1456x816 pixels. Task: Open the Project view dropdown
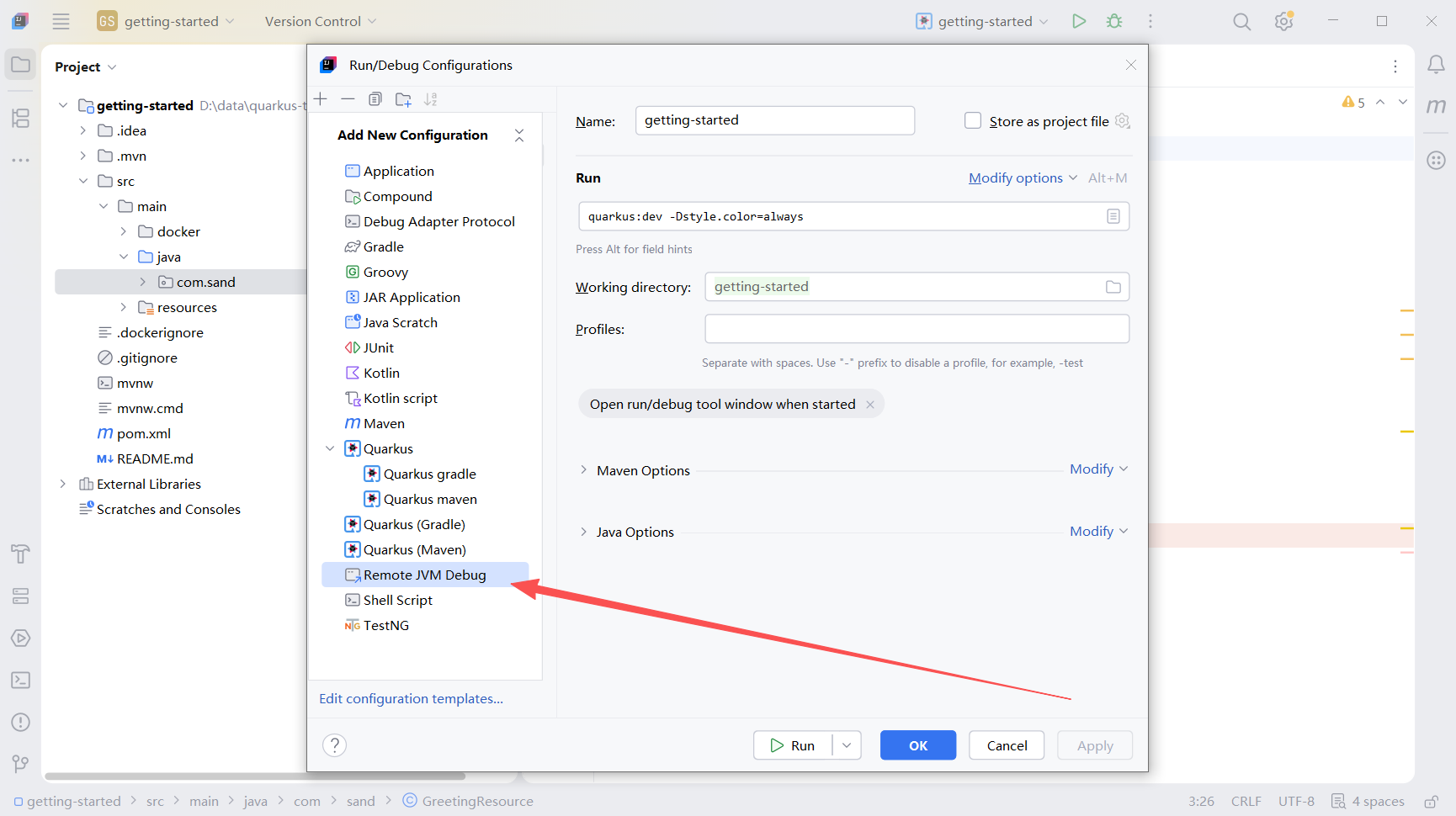pos(86,66)
